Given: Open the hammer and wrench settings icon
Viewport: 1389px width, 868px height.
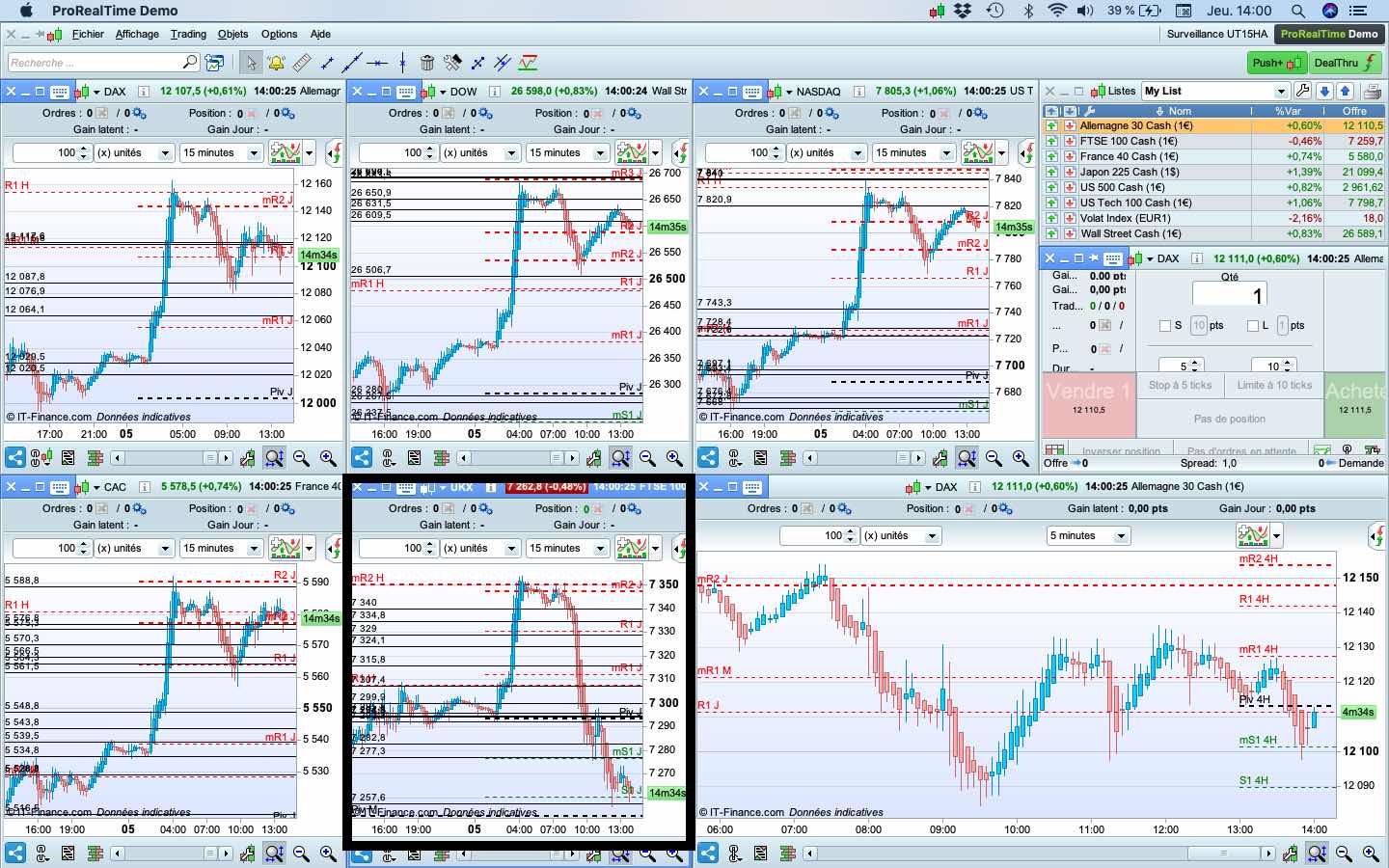Looking at the screenshot, I should point(452,63).
